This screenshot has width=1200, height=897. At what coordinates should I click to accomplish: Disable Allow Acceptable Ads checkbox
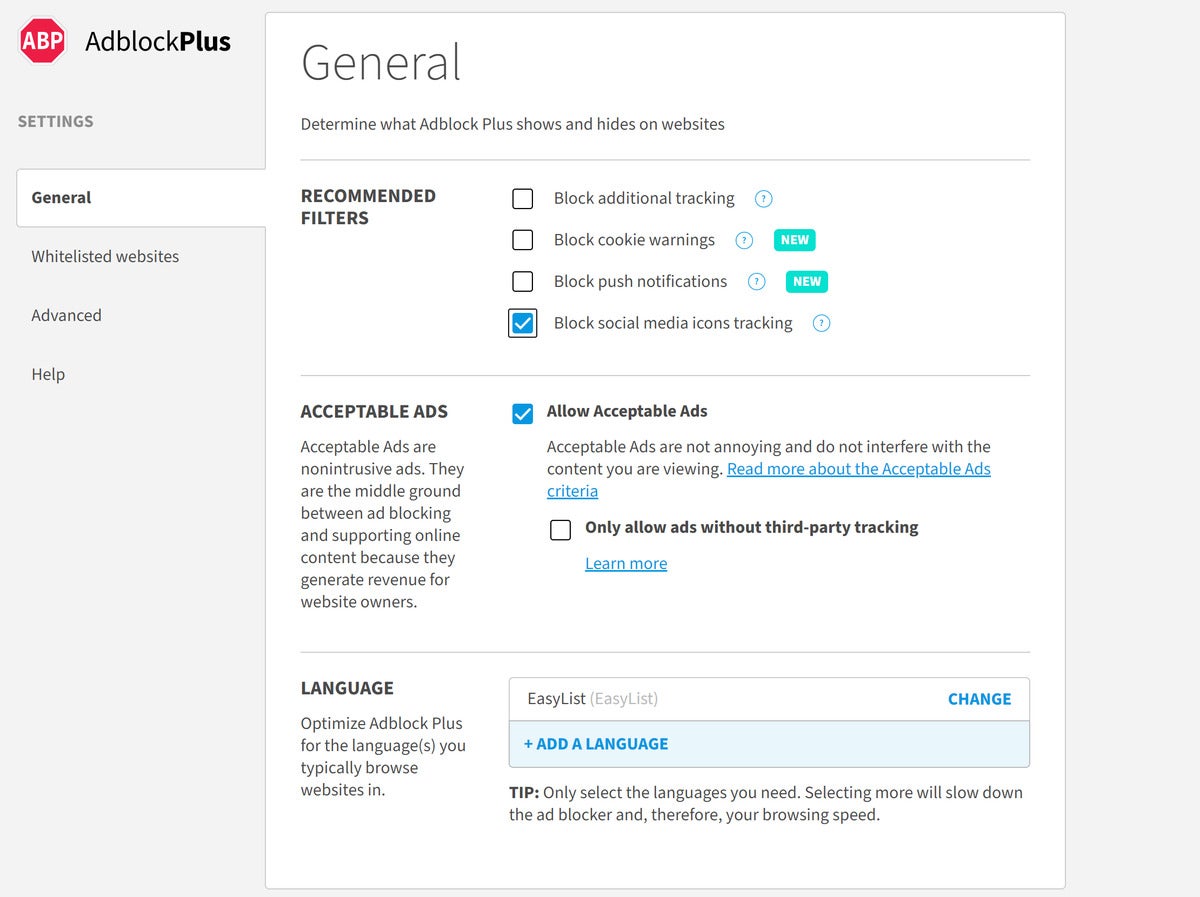pos(523,413)
